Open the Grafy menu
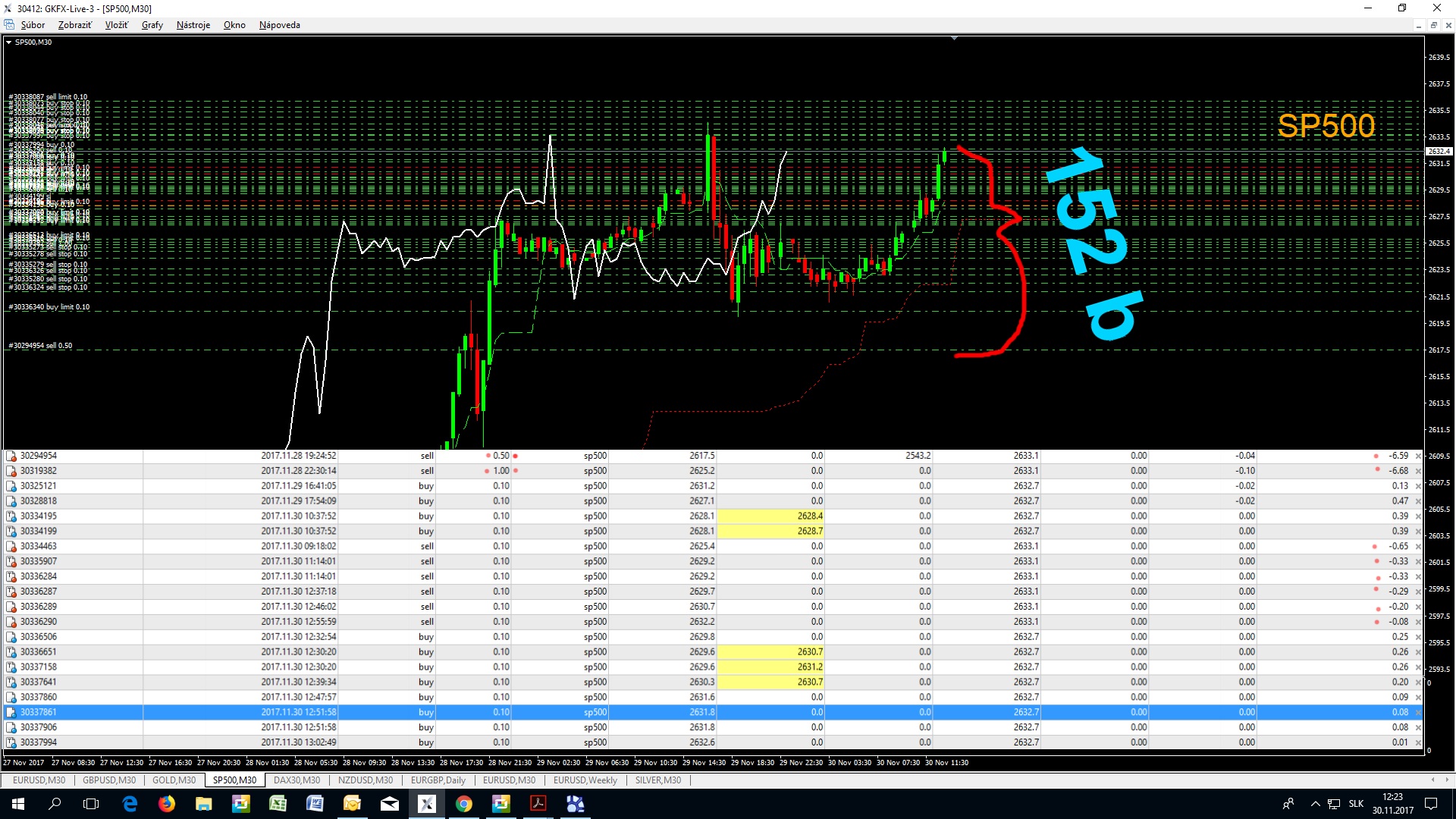The height and width of the screenshot is (819, 1456). tap(152, 25)
